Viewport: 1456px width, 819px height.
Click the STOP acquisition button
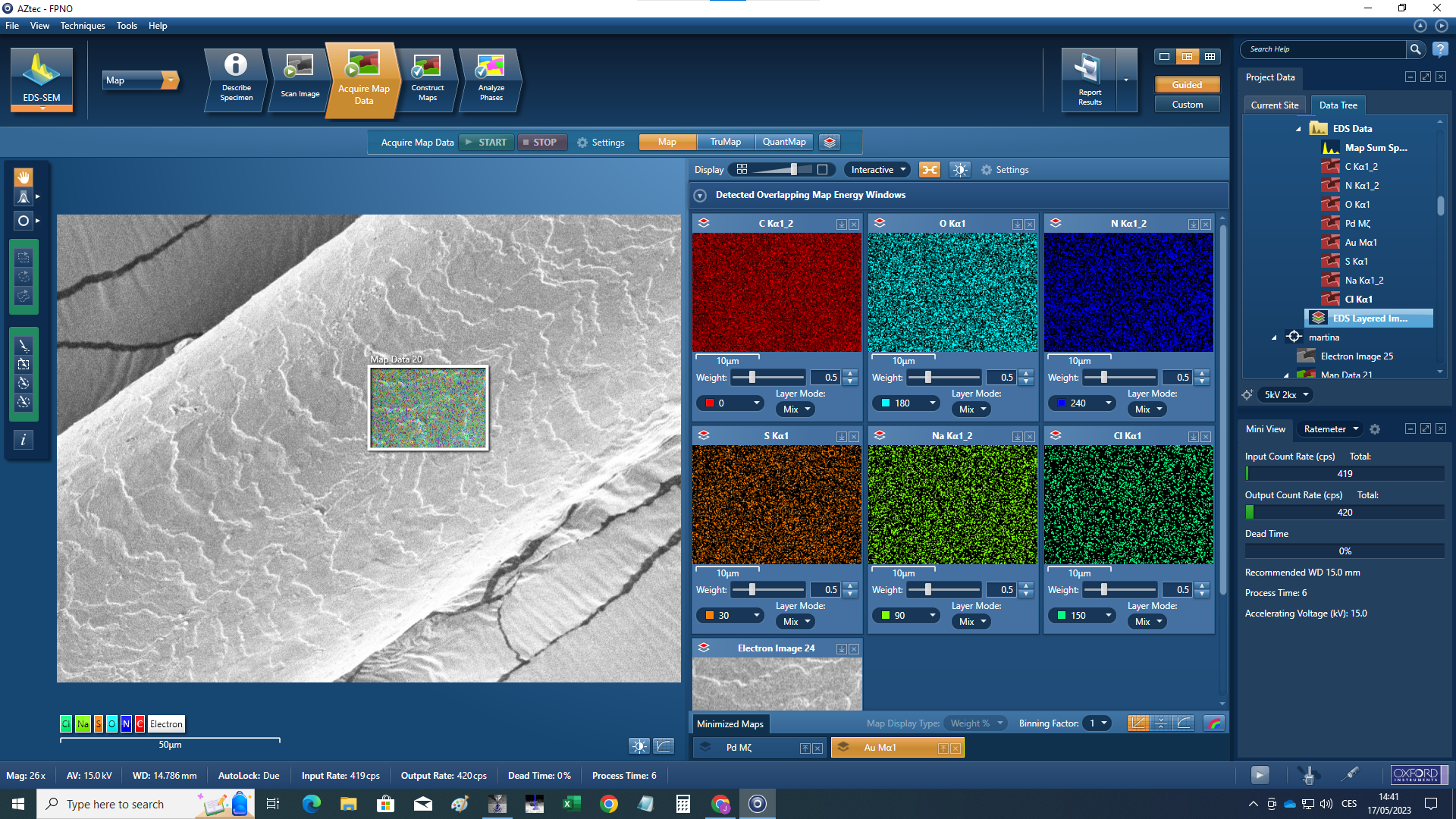click(x=541, y=143)
